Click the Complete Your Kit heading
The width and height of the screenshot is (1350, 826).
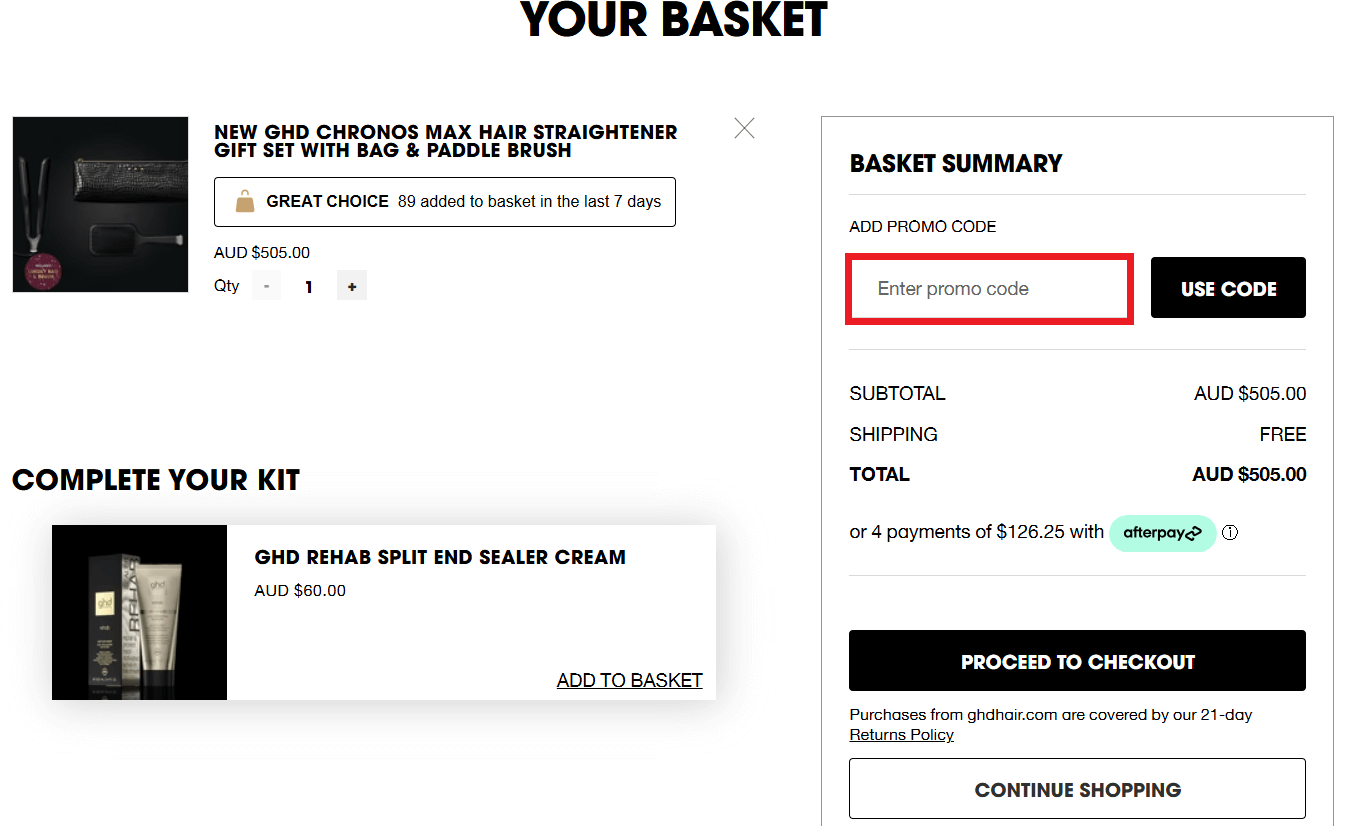pyautogui.click(x=156, y=480)
